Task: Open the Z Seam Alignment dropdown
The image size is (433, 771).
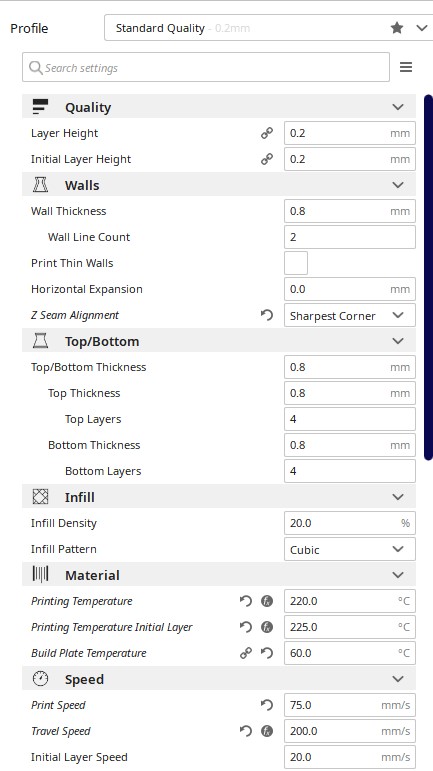Action: (x=349, y=315)
